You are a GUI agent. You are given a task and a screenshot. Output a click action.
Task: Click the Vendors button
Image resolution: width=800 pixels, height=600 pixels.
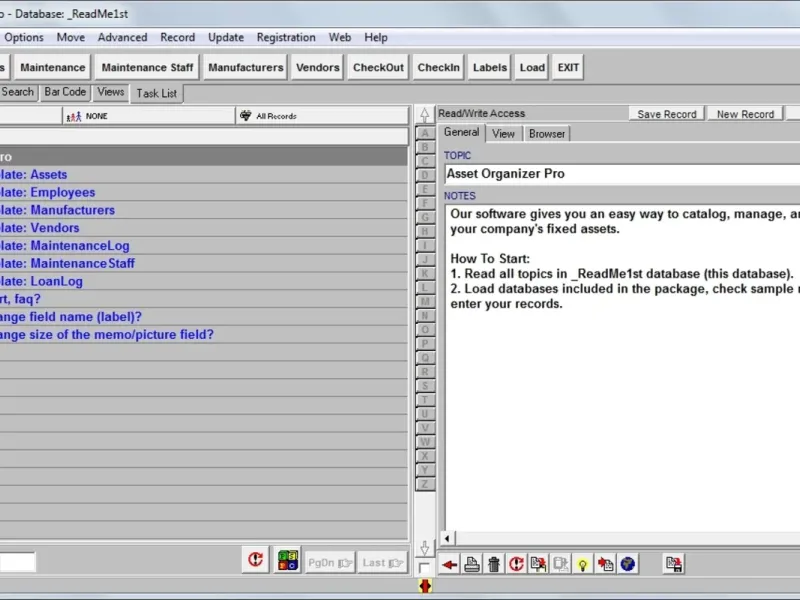[317, 67]
